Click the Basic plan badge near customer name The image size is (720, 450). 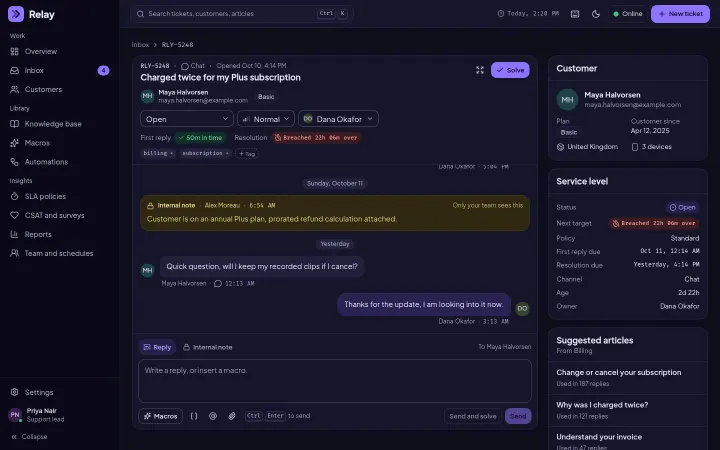point(266,97)
